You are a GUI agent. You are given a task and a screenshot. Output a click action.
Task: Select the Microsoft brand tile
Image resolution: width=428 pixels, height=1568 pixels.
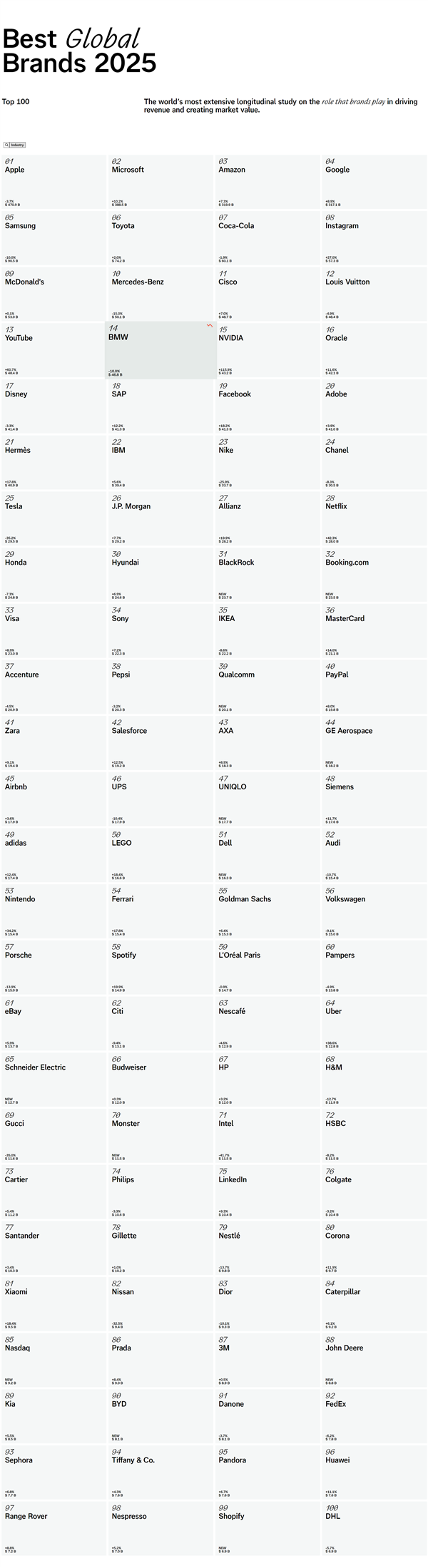(x=160, y=182)
